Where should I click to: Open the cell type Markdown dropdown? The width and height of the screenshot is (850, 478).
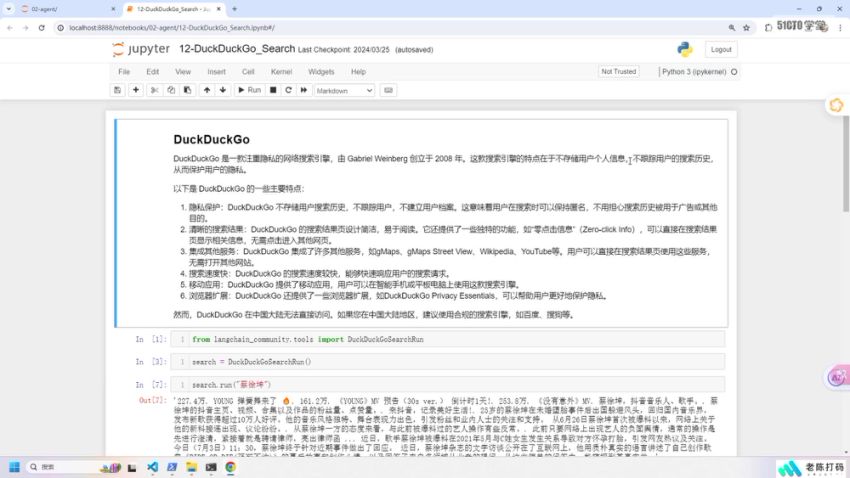pyautogui.click(x=344, y=91)
